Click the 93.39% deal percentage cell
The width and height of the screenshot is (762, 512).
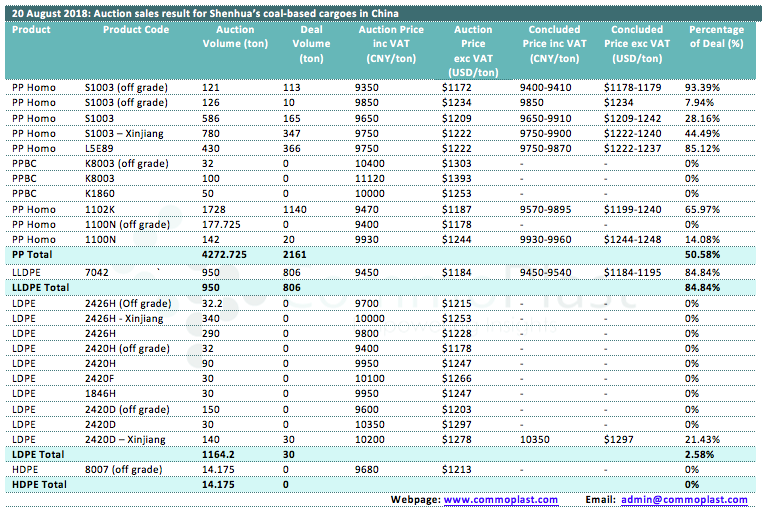click(x=705, y=88)
